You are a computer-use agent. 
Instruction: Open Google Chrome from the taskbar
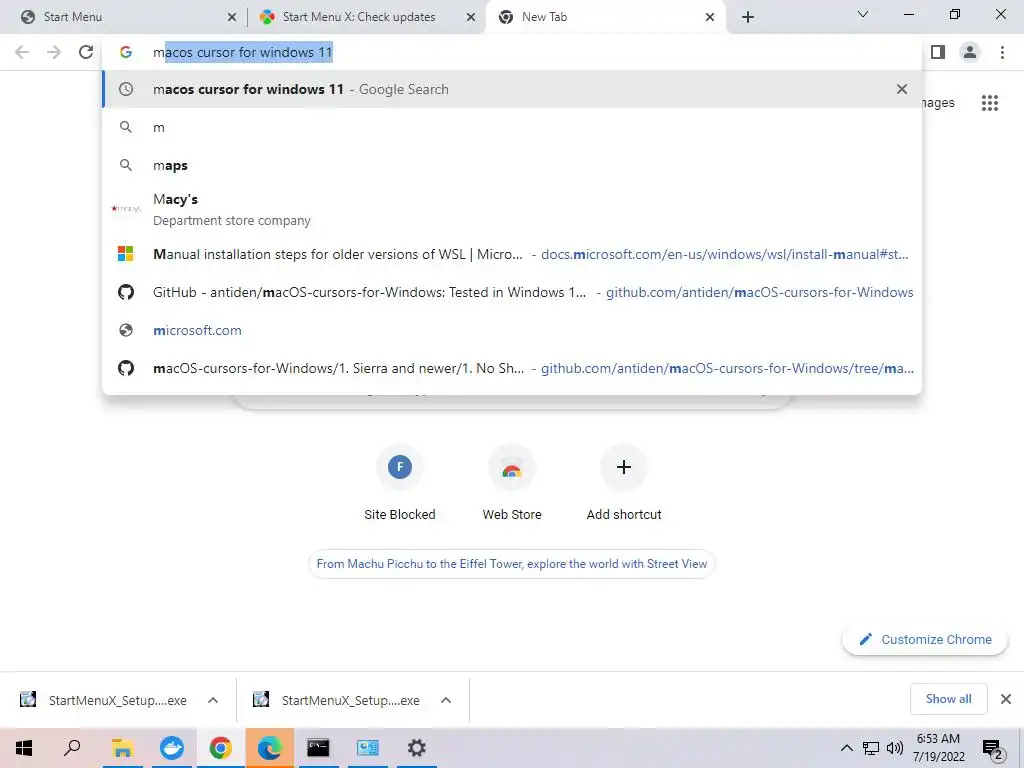(x=221, y=748)
